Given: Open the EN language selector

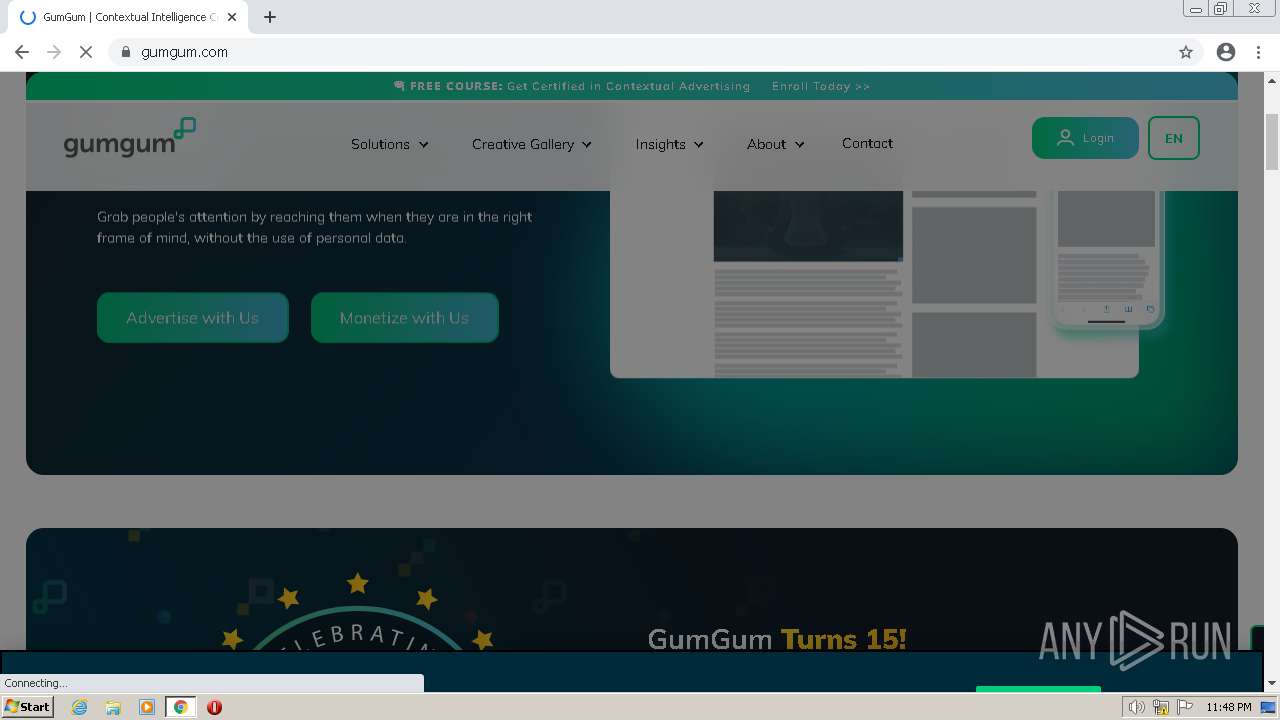Looking at the screenshot, I should (x=1174, y=138).
